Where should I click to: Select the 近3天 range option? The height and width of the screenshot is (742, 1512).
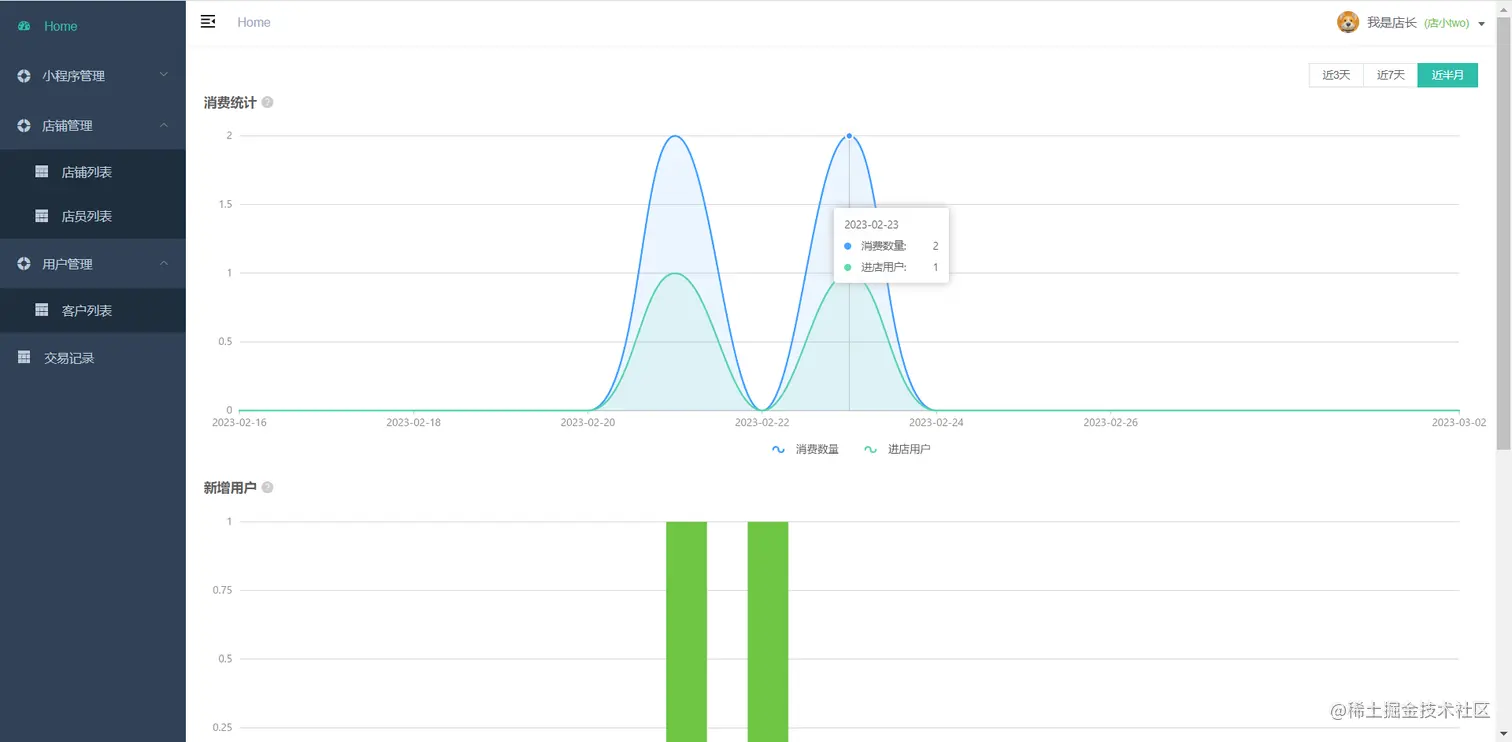(x=1336, y=75)
